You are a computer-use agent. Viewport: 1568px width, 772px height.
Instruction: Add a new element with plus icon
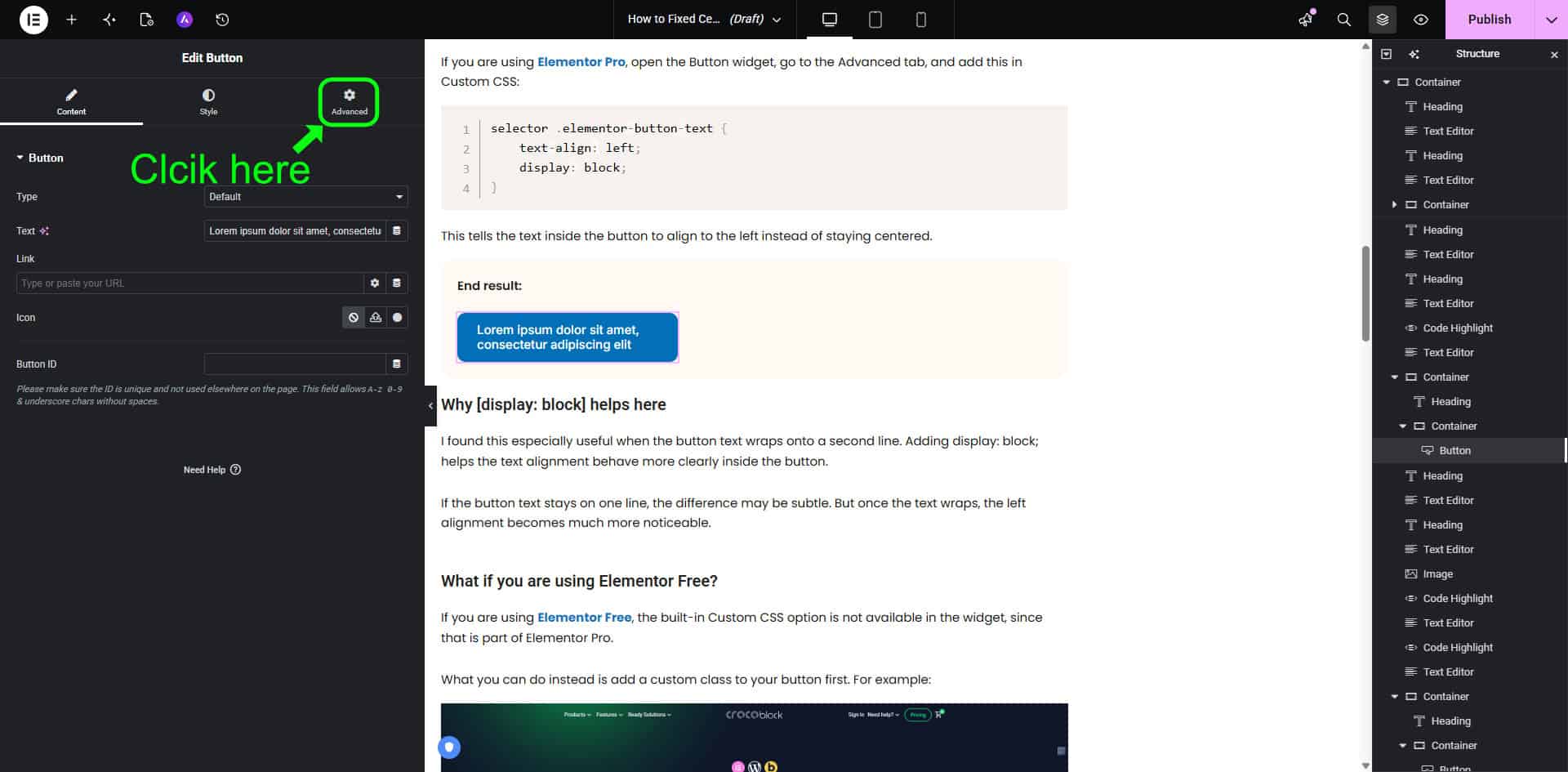click(x=72, y=20)
